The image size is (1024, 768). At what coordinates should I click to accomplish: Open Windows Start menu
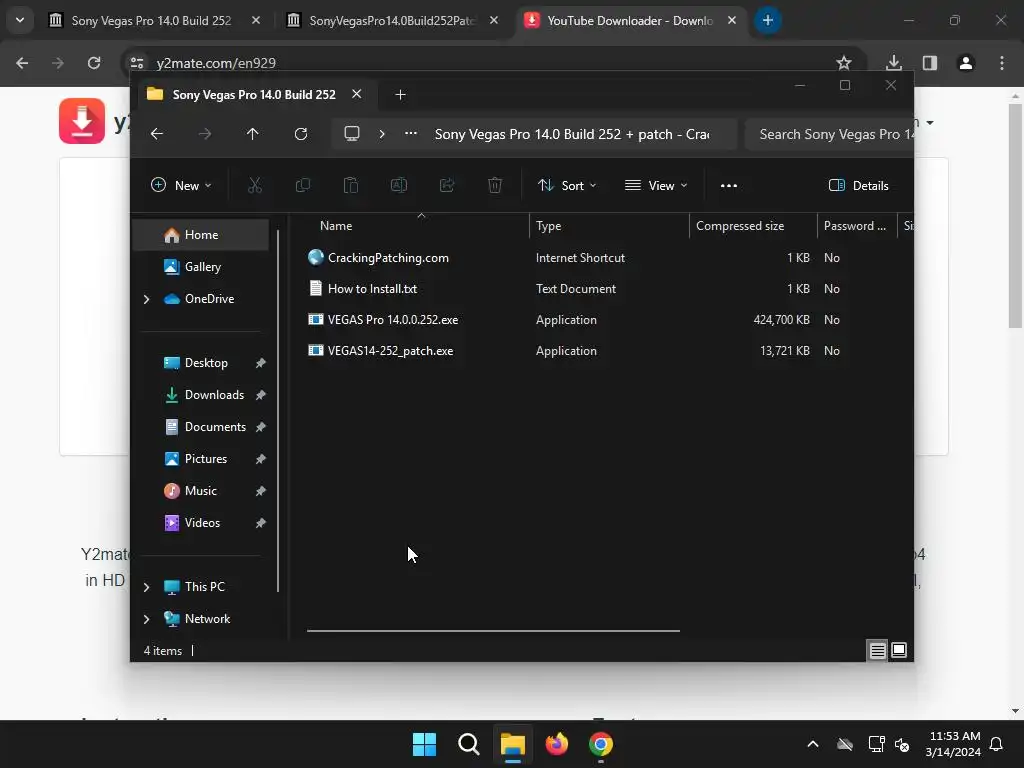pos(424,744)
